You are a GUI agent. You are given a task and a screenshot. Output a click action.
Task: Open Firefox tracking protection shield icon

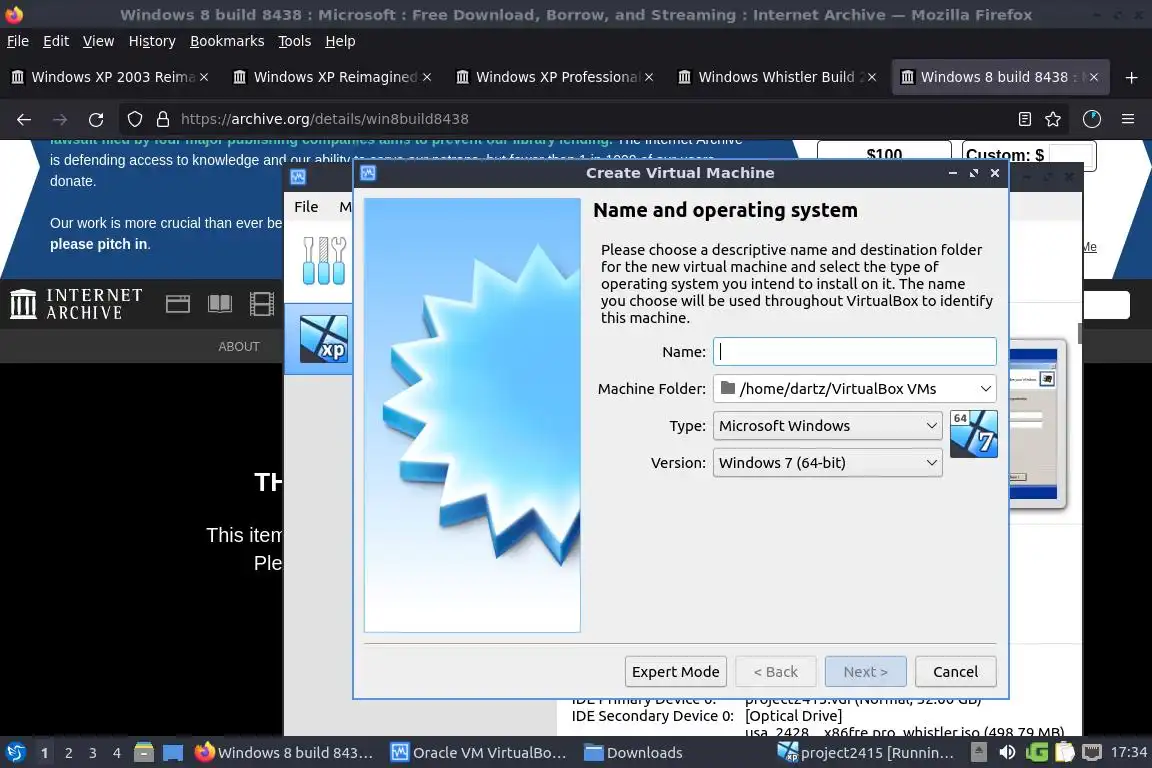pyautogui.click(x=135, y=119)
